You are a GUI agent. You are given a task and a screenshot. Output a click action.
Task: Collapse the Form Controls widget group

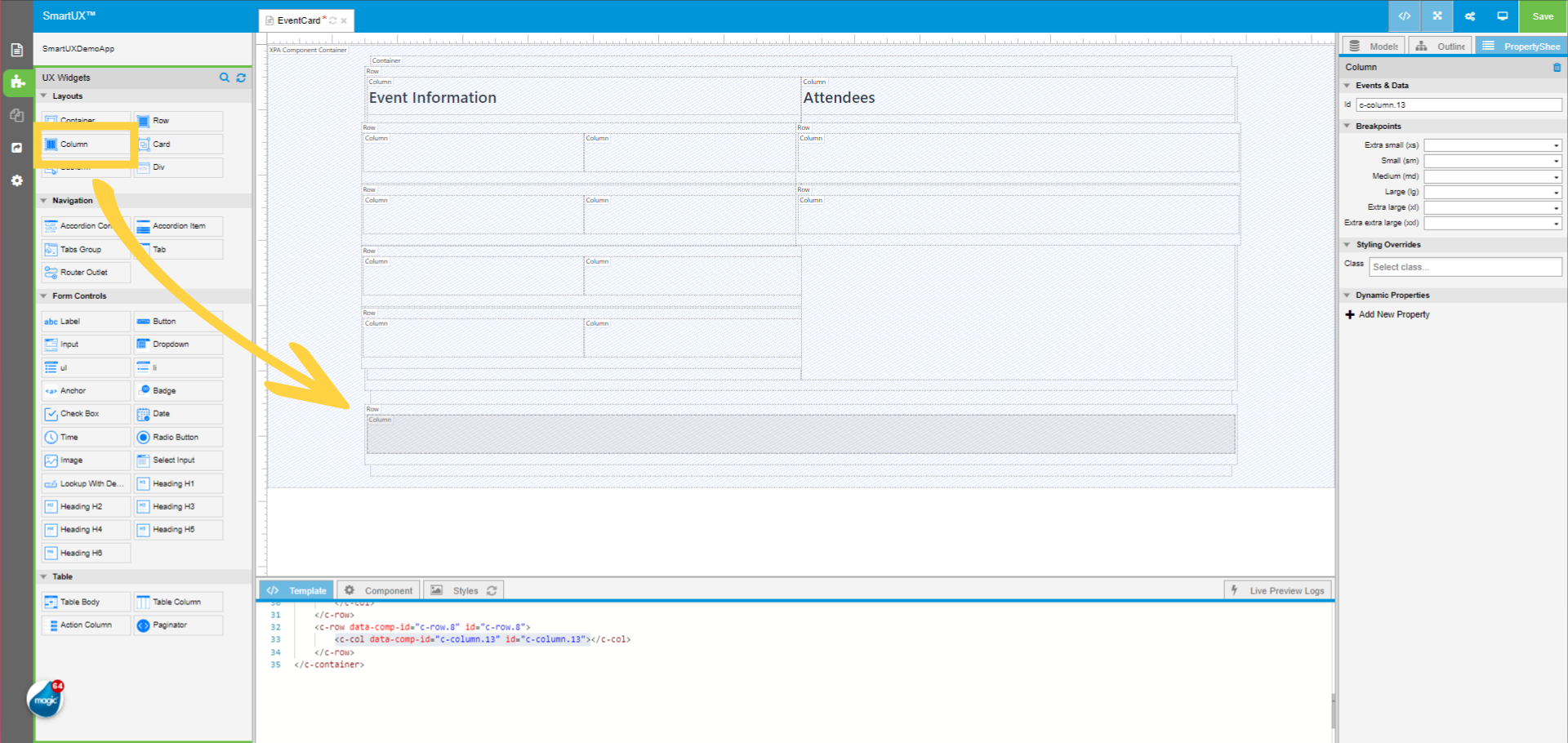pyautogui.click(x=44, y=296)
